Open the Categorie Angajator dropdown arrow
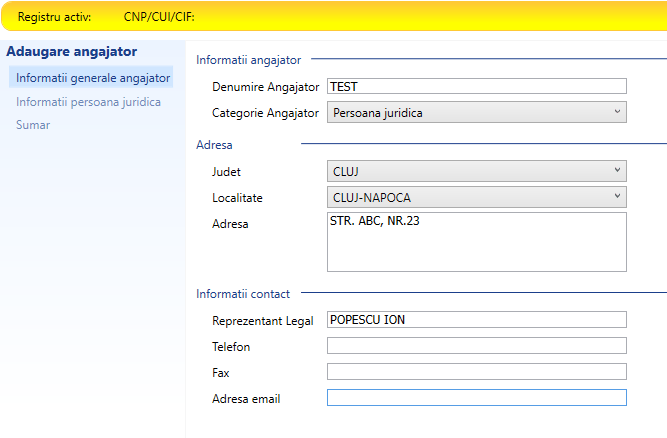667x438 pixels. [x=617, y=112]
